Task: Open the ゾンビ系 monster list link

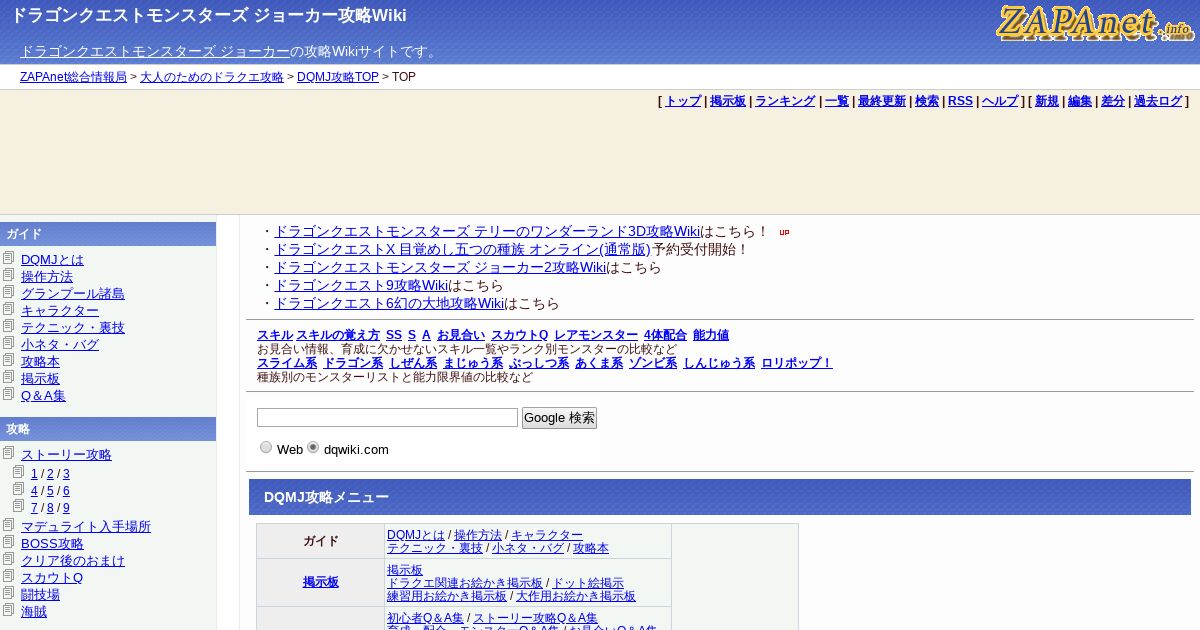Action: [x=653, y=363]
